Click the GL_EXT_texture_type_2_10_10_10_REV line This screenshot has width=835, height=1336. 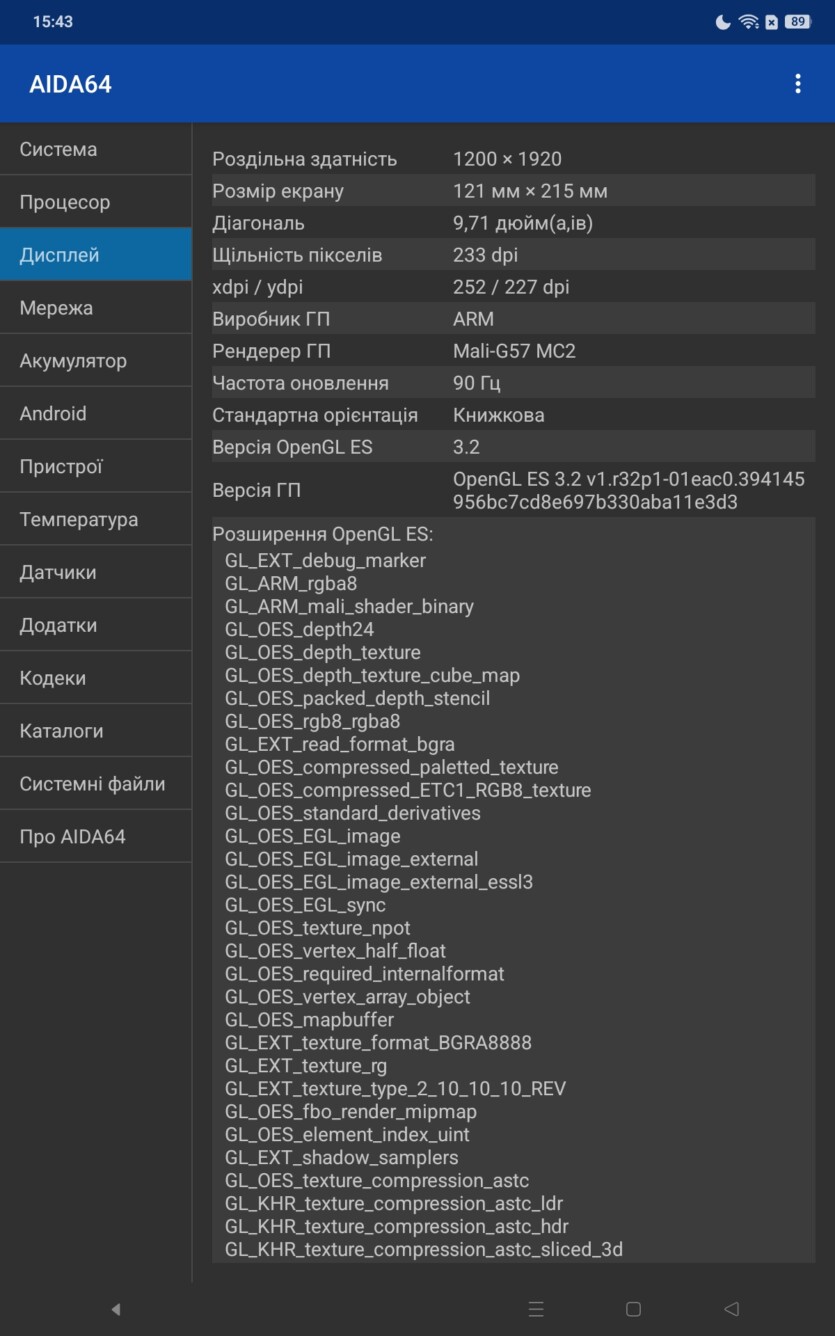pos(395,1090)
